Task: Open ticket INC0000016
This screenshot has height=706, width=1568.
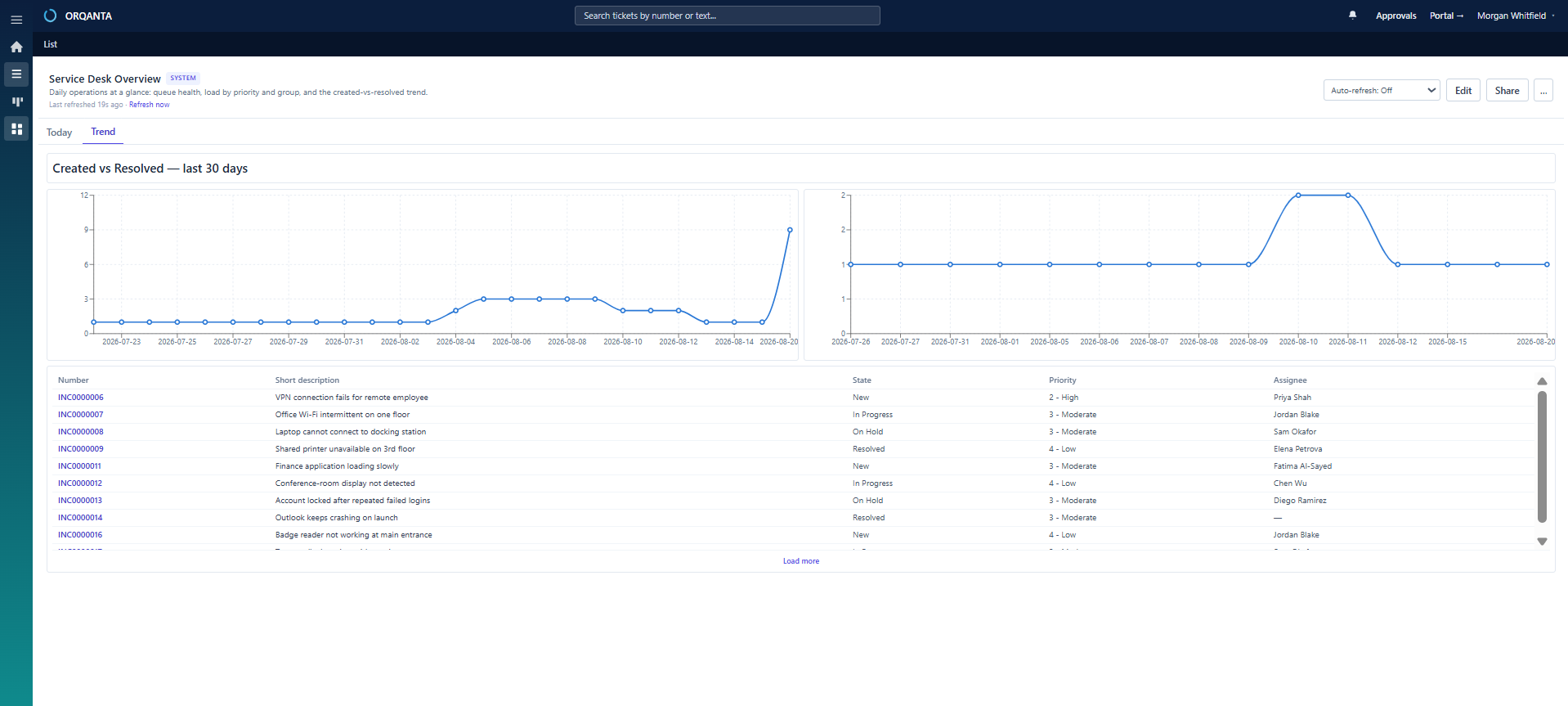Action: (x=80, y=535)
